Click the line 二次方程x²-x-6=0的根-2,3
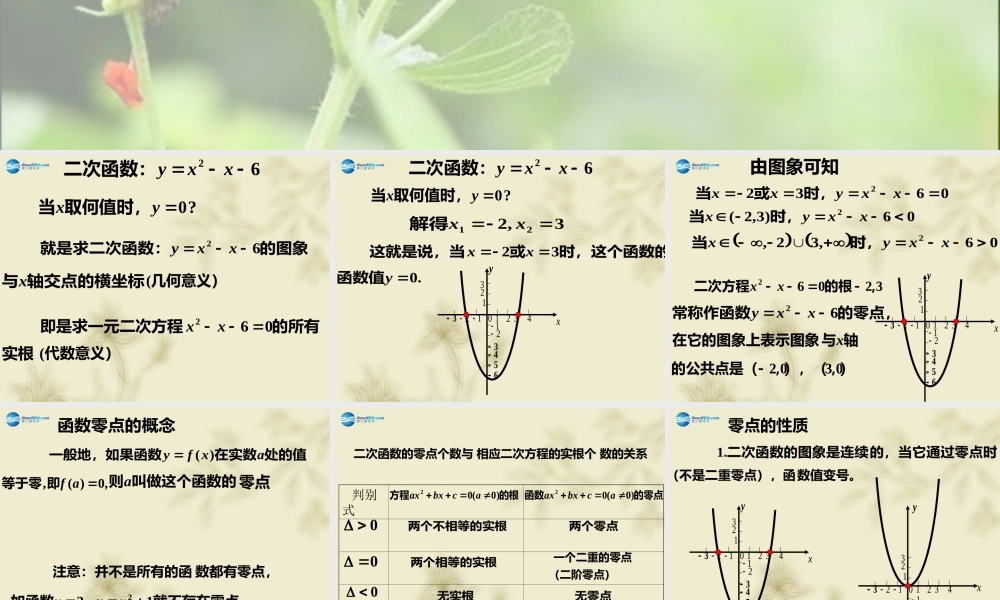Image resolution: width=1000 pixels, height=600 pixels. click(788, 286)
